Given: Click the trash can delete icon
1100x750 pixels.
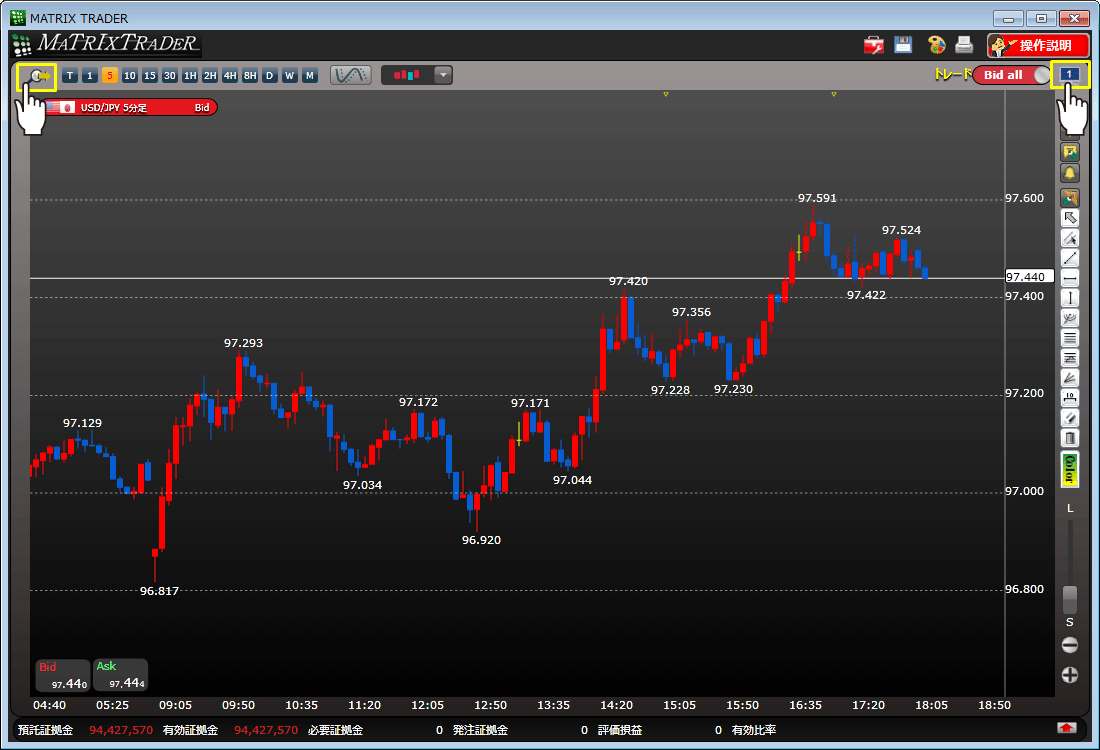Looking at the screenshot, I should [x=1070, y=438].
